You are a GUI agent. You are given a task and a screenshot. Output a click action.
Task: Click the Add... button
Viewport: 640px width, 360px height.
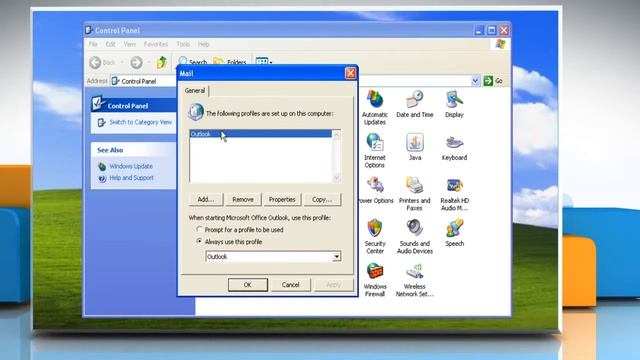pos(206,200)
